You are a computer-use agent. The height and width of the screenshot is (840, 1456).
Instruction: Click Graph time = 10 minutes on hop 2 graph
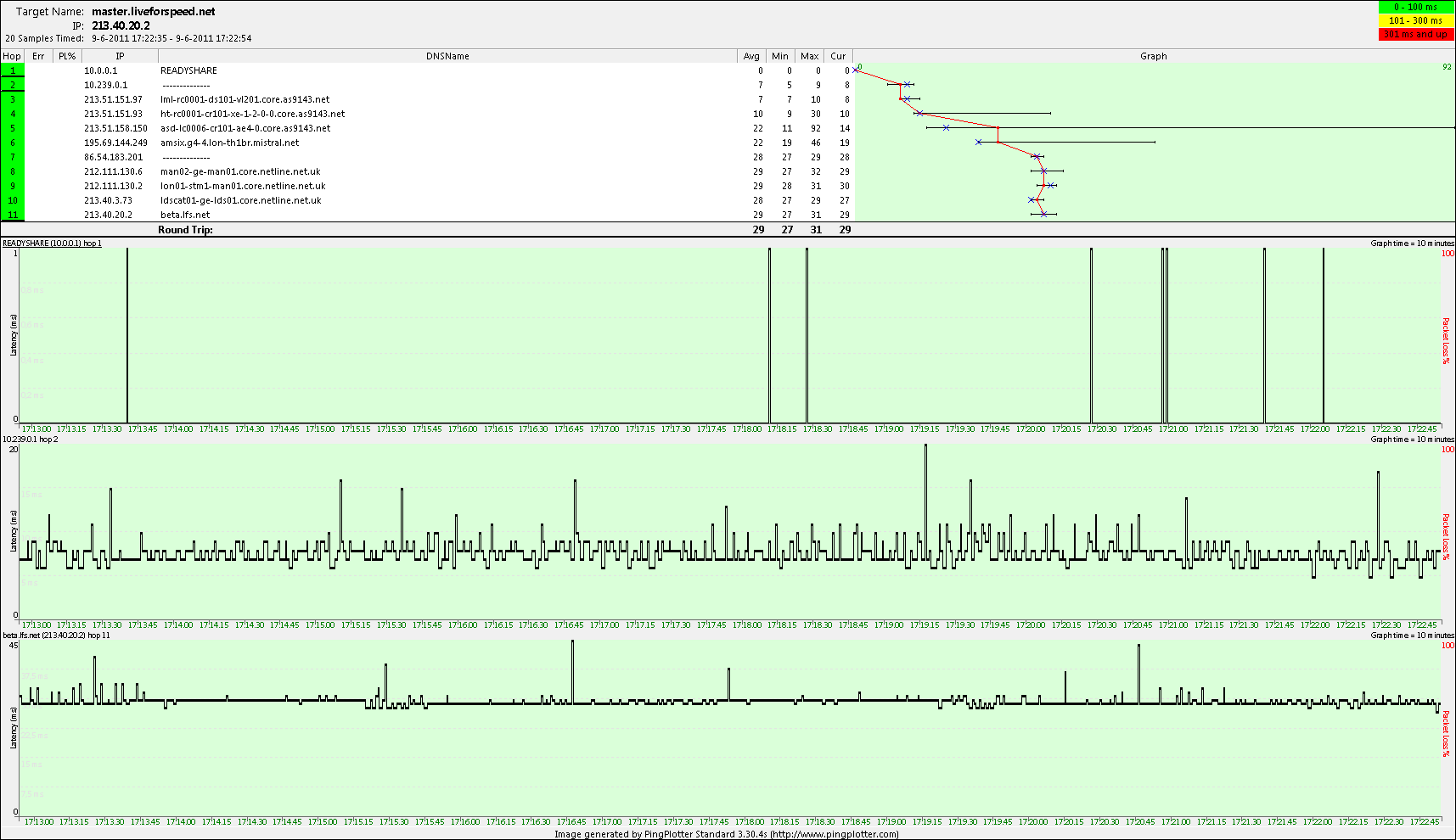pos(1412,440)
